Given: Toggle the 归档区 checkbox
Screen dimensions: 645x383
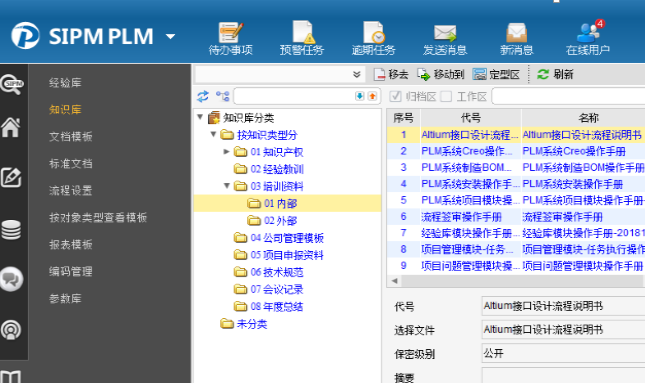Looking at the screenshot, I should tap(395, 96).
